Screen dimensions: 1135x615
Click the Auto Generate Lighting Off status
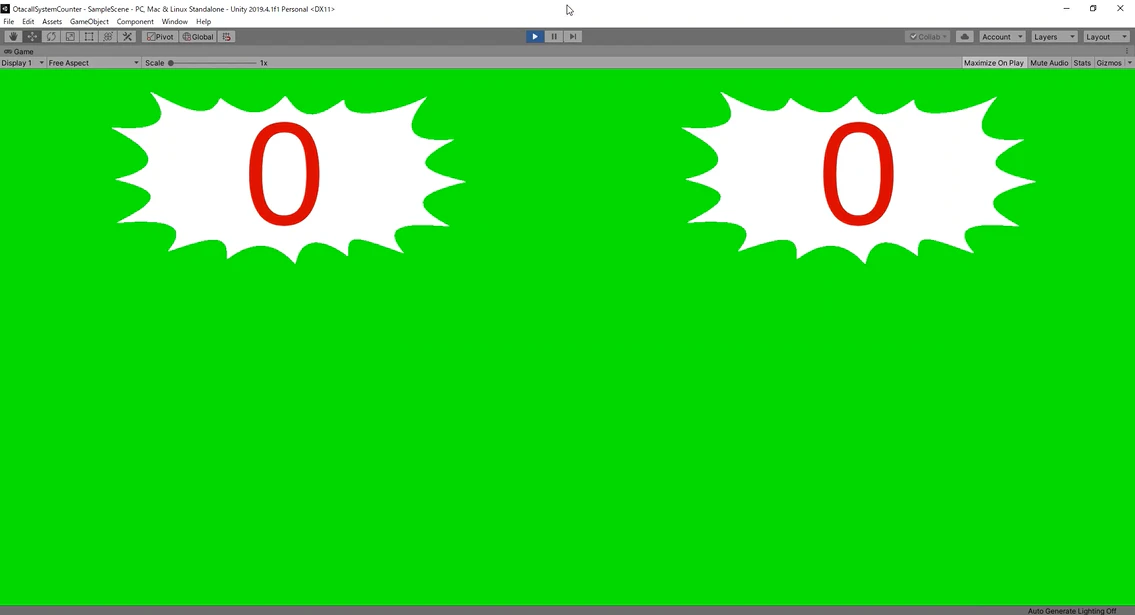coord(1072,611)
